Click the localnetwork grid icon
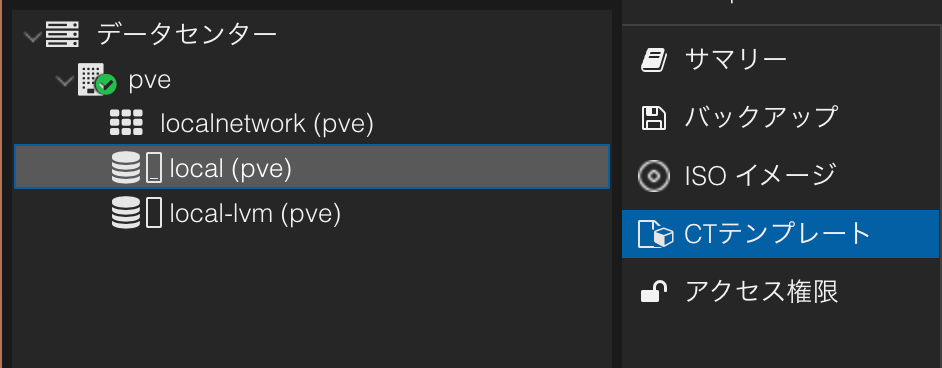The image size is (942, 368). pos(126,122)
